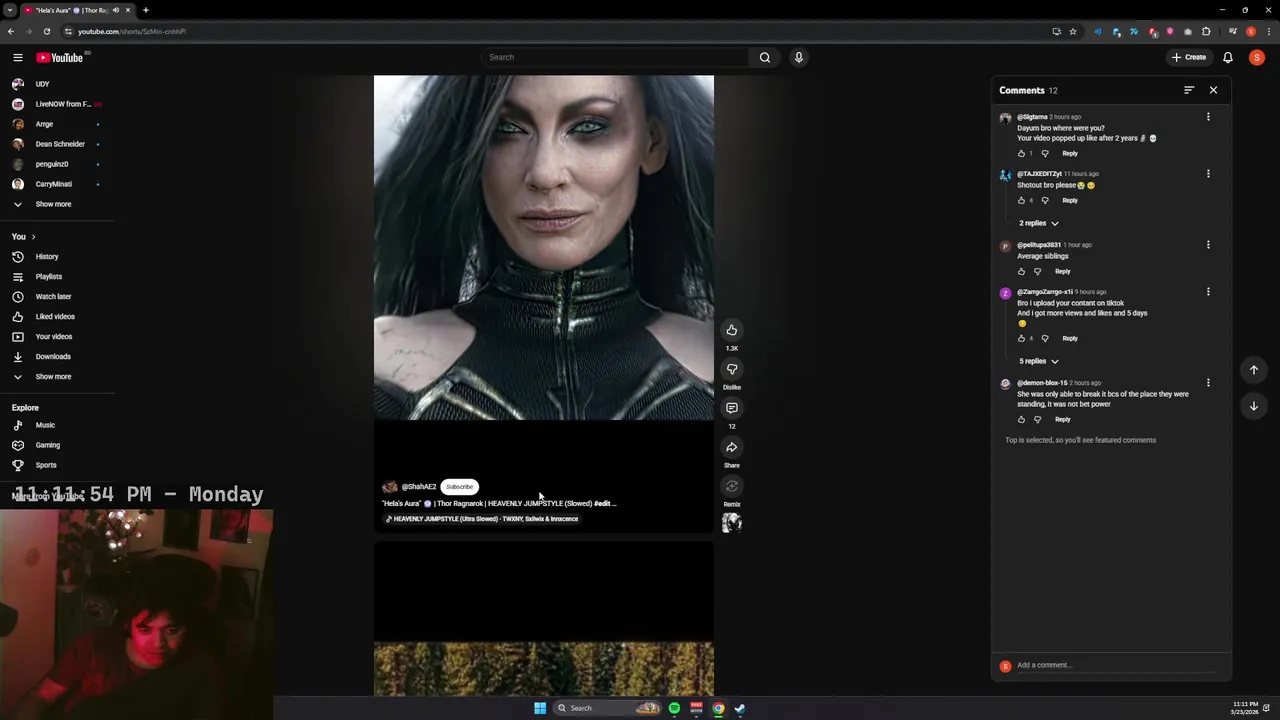
Task: Expand the 5 replies thread
Action: point(1039,361)
